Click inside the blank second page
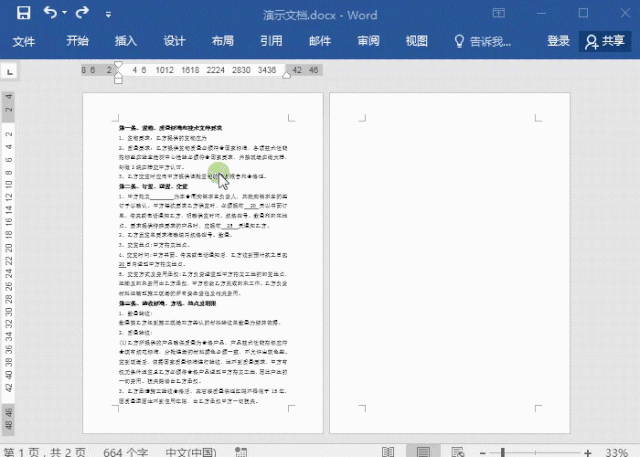Image resolution: width=640 pixels, height=457 pixels. coord(450,263)
